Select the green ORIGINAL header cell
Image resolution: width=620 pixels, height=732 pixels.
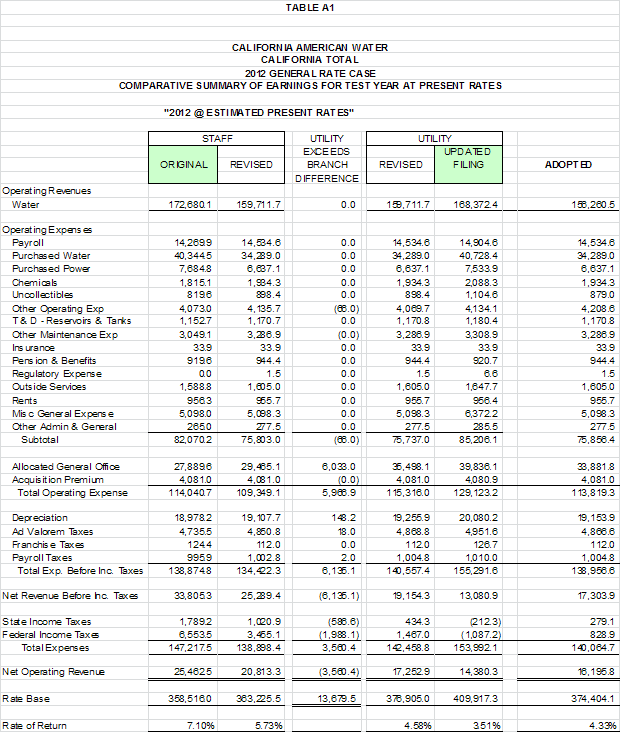[x=185, y=164]
